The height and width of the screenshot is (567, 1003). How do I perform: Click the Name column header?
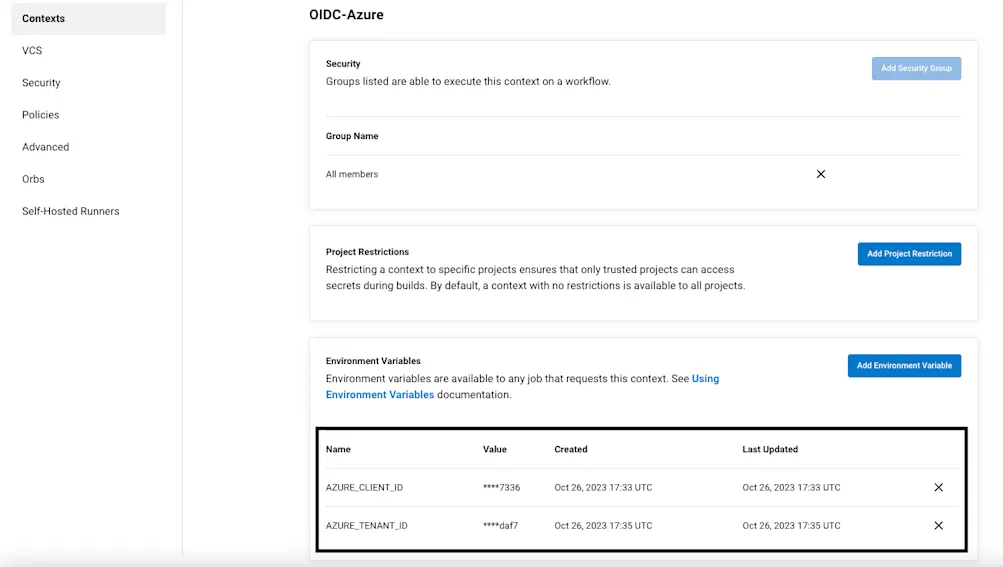point(338,449)
